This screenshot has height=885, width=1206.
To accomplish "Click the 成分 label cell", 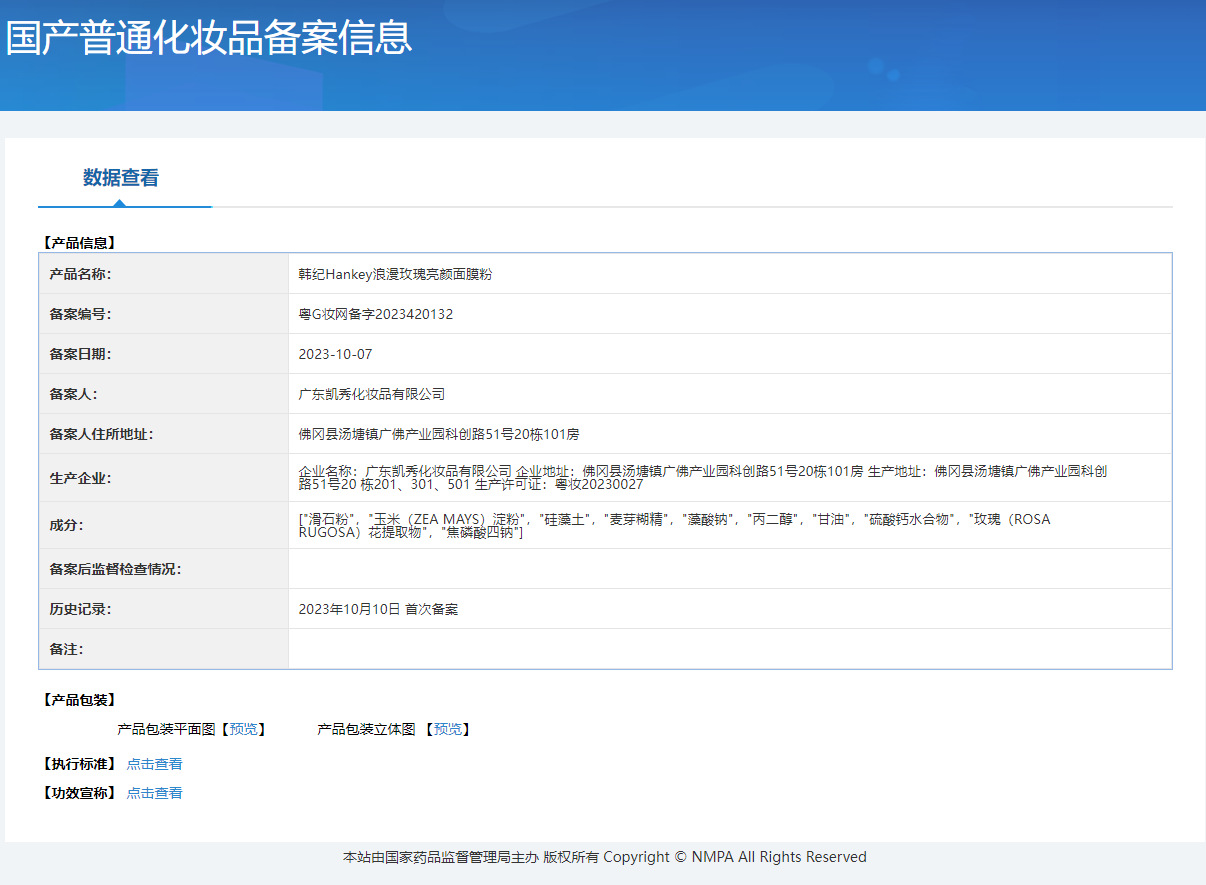I will click(164, 525).
